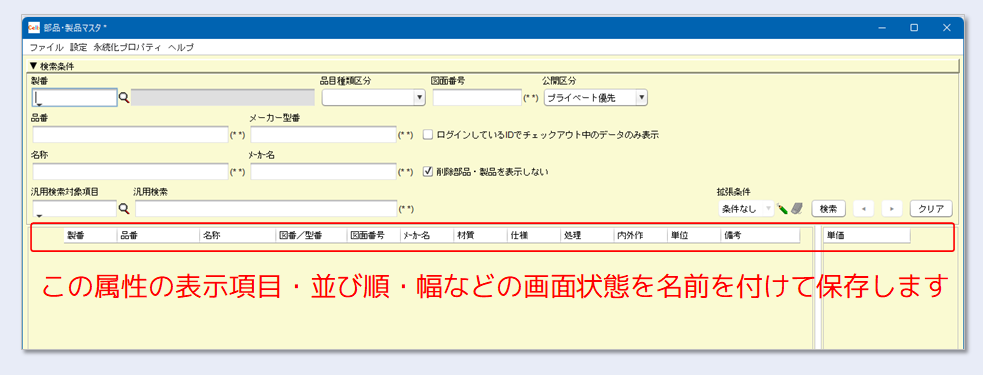983x375 pixels.
Task: Click the メーカー名 column header in table
Action: click(x=426, y=235)
